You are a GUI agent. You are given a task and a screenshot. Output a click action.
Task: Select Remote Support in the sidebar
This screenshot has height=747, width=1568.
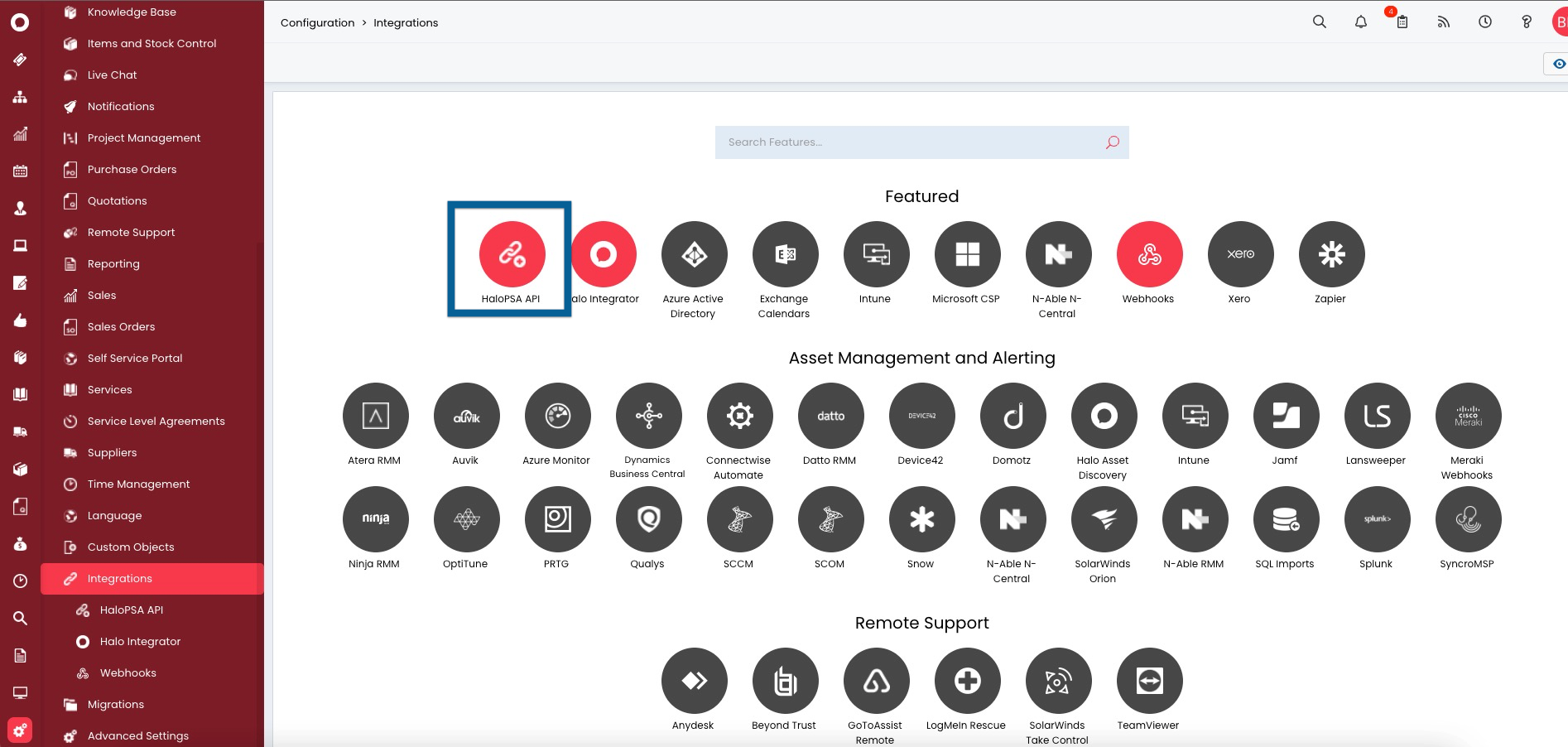click(152, 233)
